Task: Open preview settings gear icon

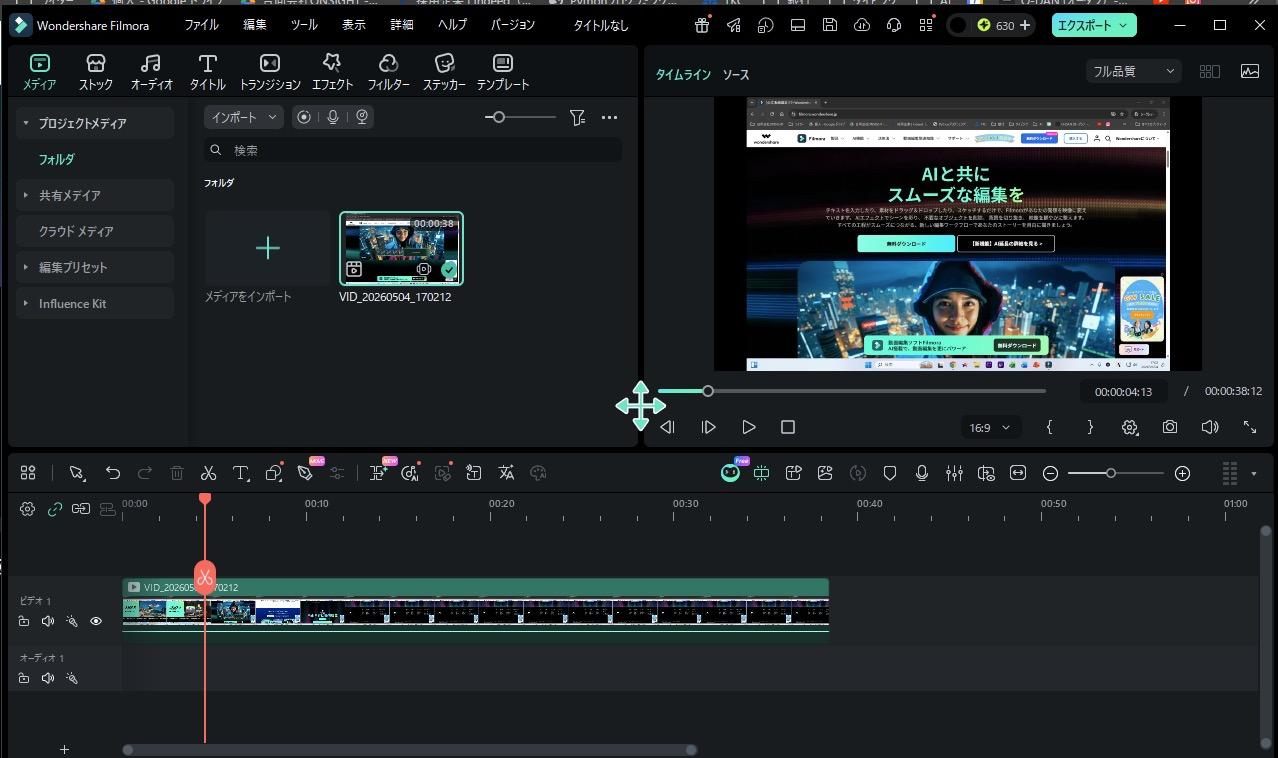Action: (x=1130, y=427)
